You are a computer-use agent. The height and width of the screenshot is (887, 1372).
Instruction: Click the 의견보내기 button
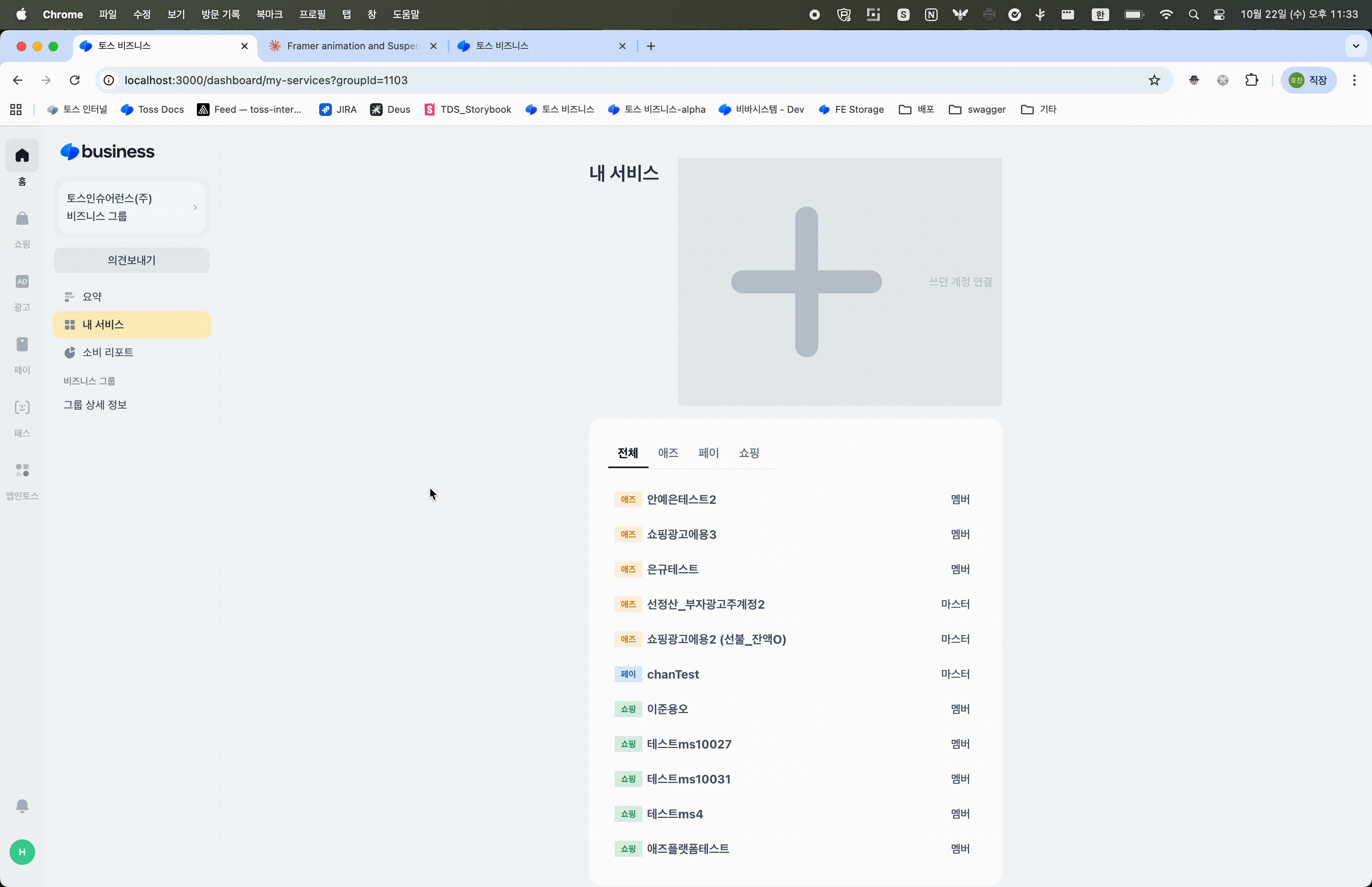[132, 260]
